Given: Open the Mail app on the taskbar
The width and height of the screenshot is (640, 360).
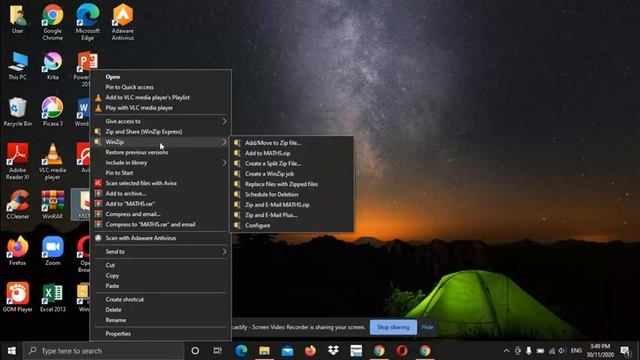Looking at the screenshot, I should [287, 351].
